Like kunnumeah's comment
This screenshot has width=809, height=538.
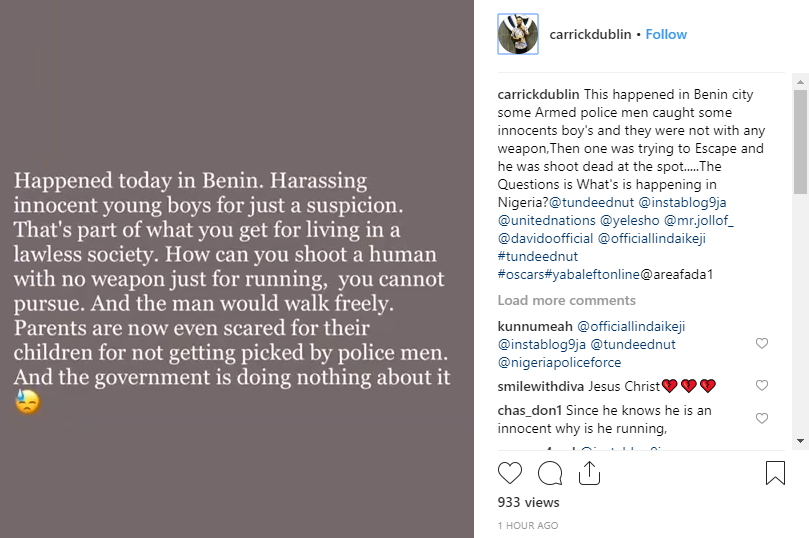pos(762,344)
